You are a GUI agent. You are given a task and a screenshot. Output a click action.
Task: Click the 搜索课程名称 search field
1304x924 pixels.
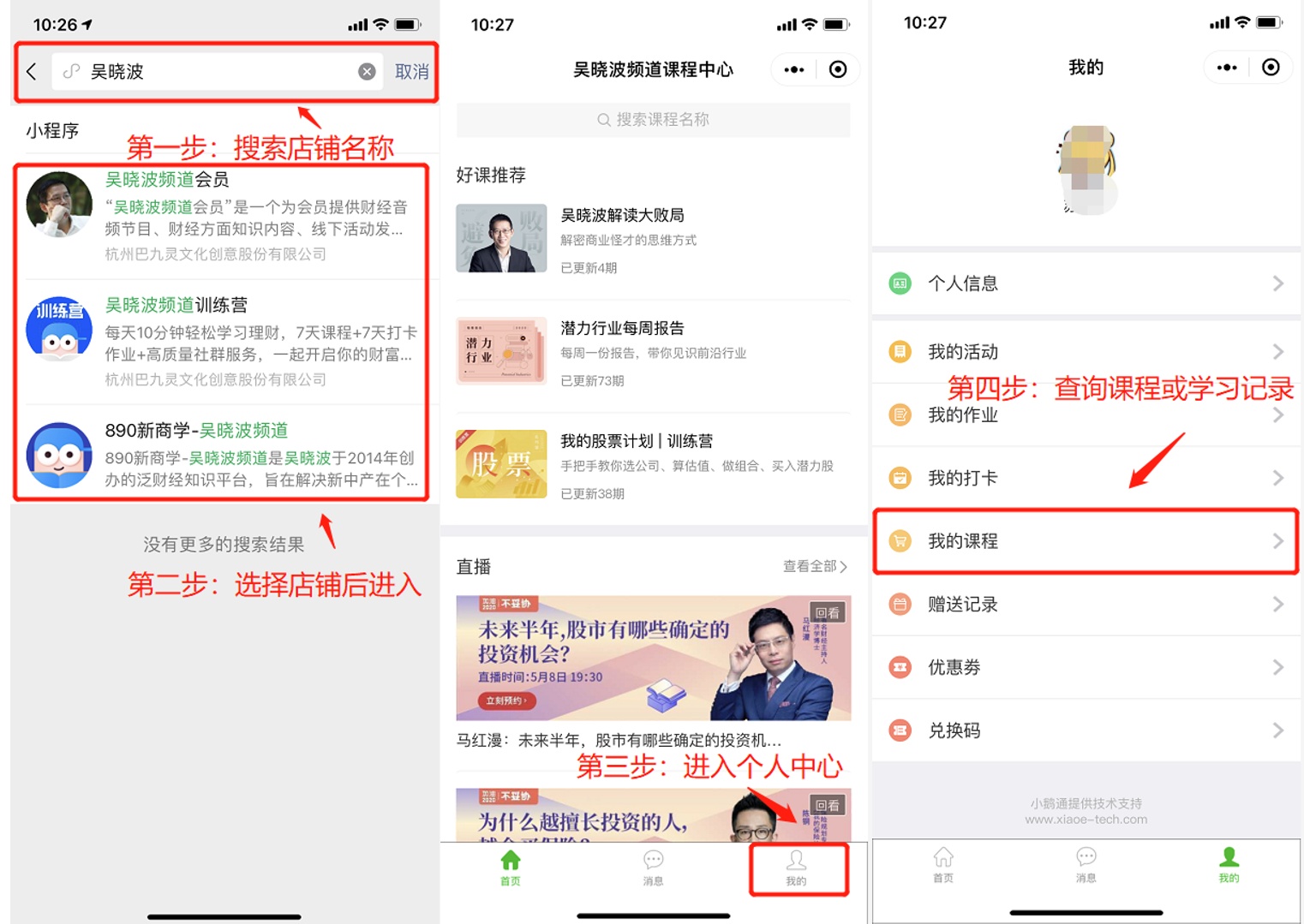[653, 120]
